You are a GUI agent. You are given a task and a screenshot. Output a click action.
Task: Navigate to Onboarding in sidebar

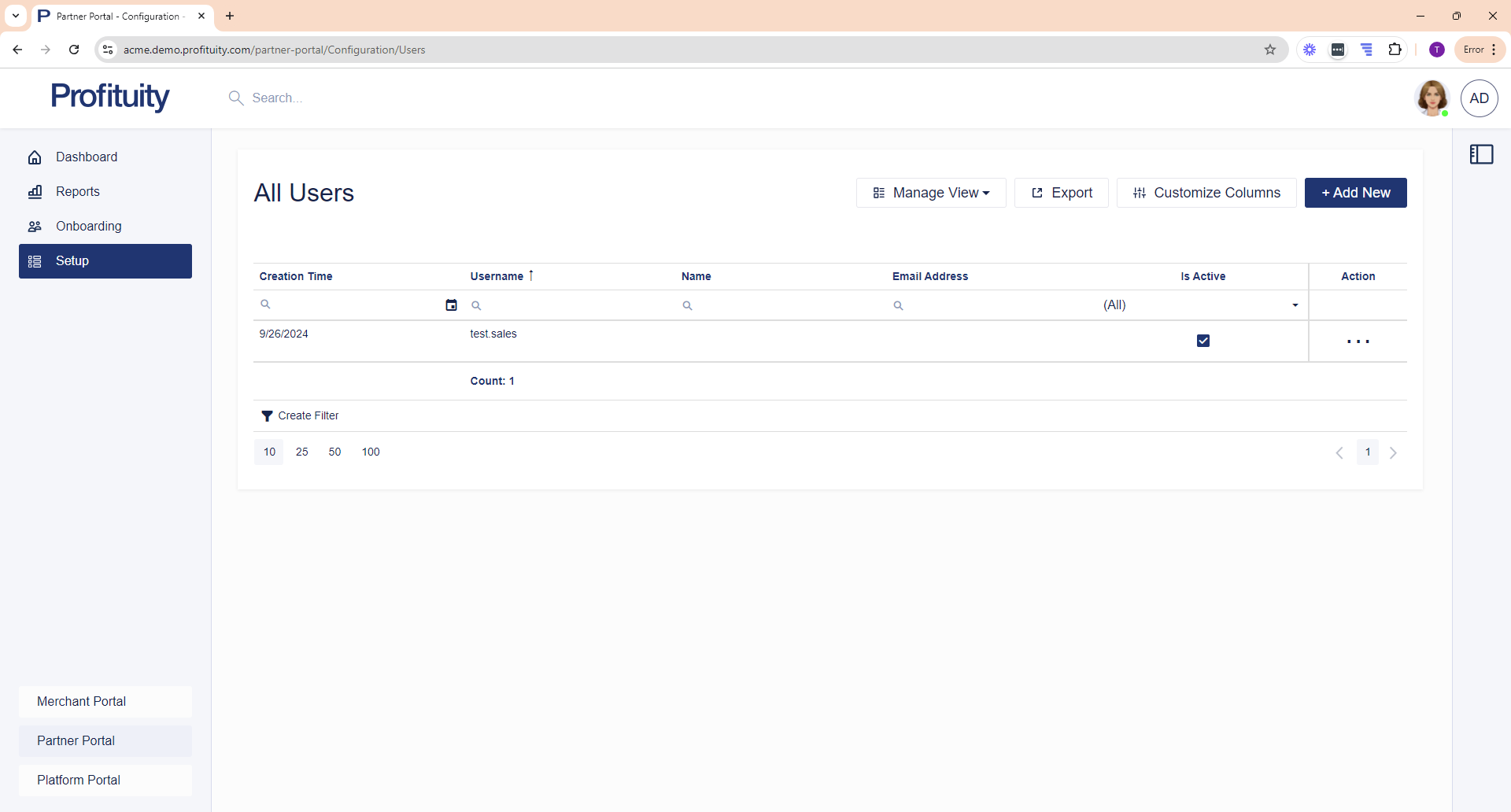click(x=88, y=227)
